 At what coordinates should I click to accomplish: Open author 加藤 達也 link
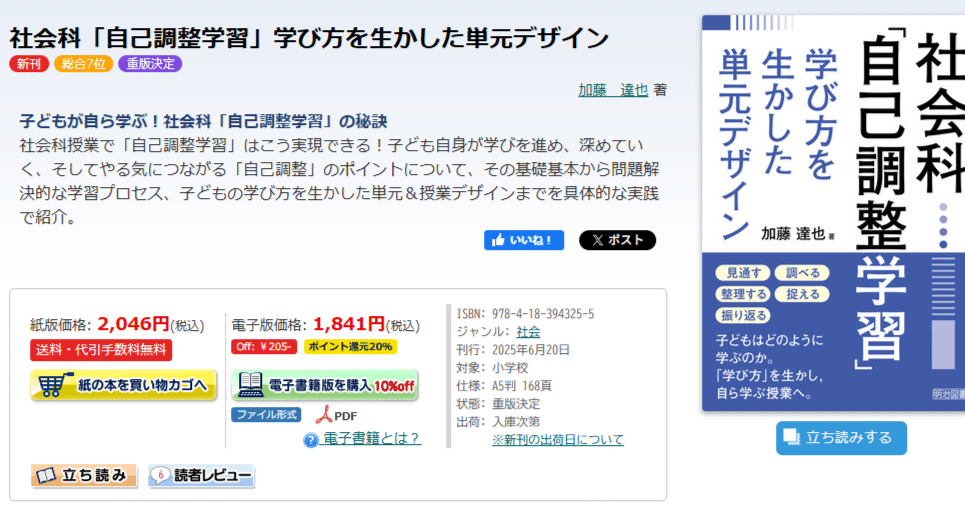[613, 90]
